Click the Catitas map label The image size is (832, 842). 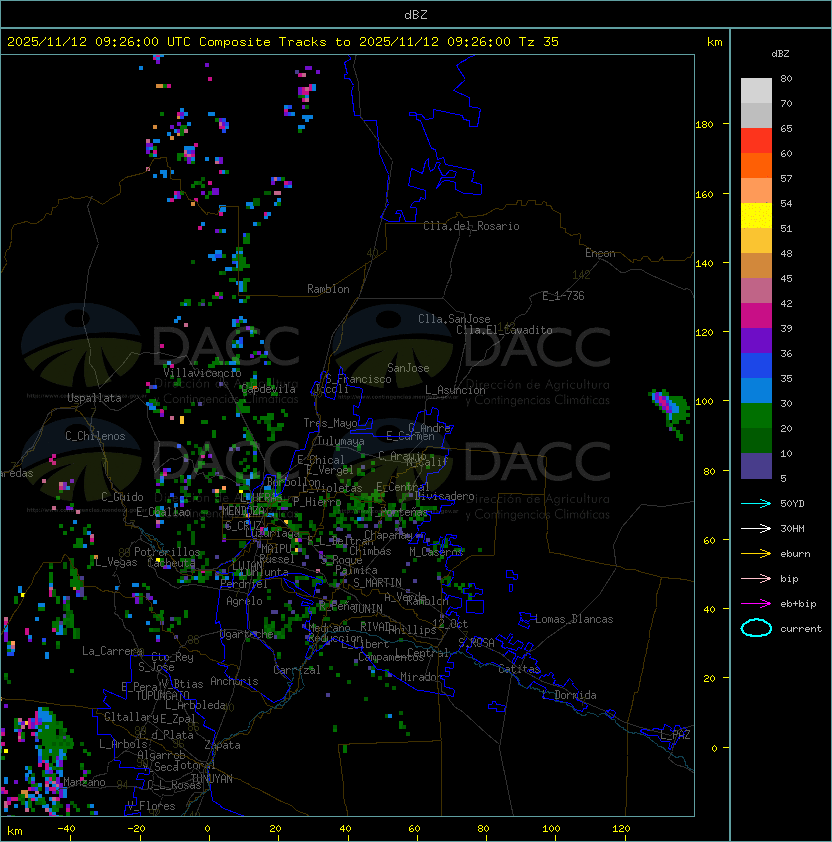[519, 669]
